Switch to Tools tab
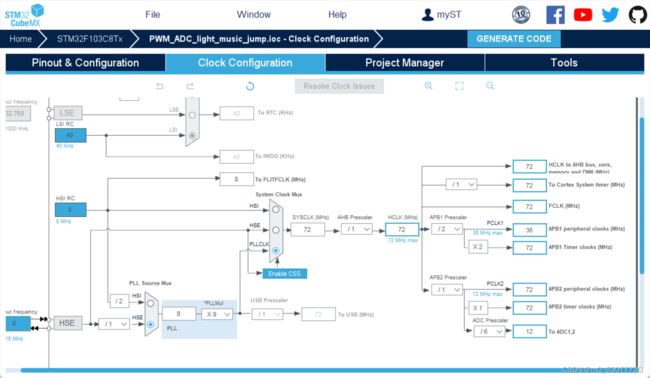This screenshot has width=650, height=378. point(564,63)
